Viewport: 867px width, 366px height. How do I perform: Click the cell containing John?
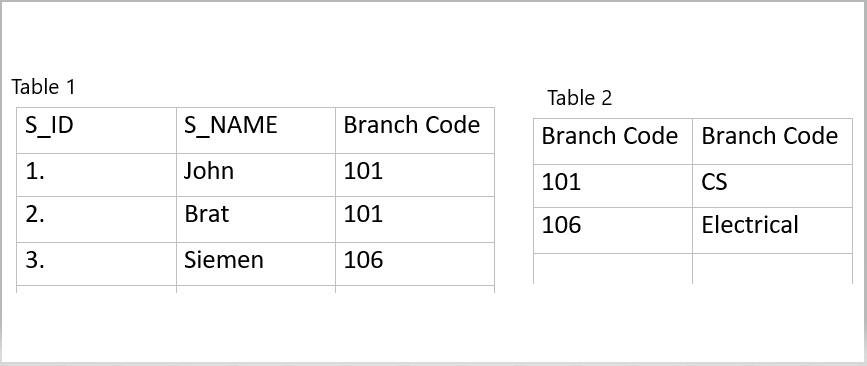255,175
